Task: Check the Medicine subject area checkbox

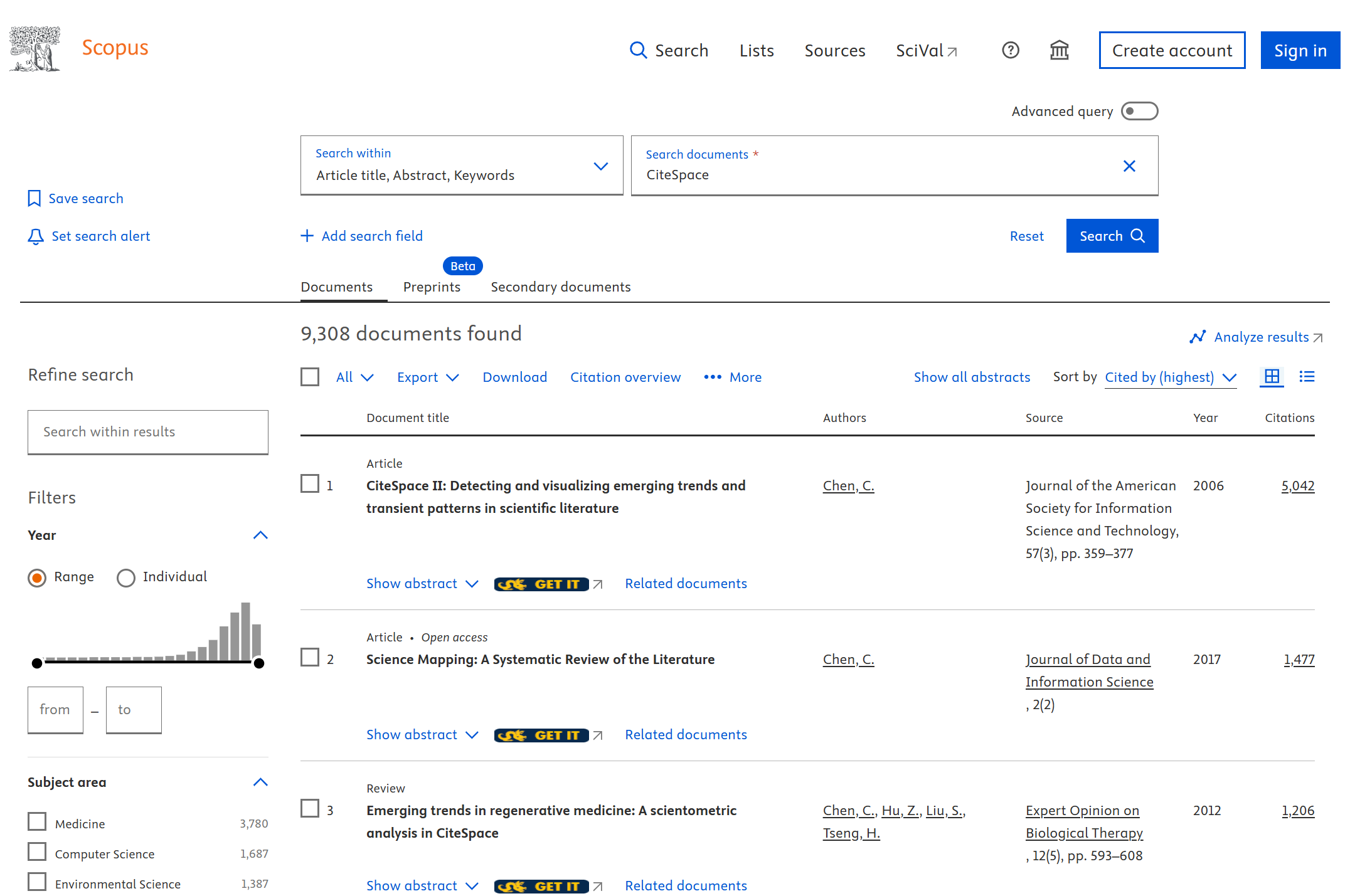Action: 37,821
